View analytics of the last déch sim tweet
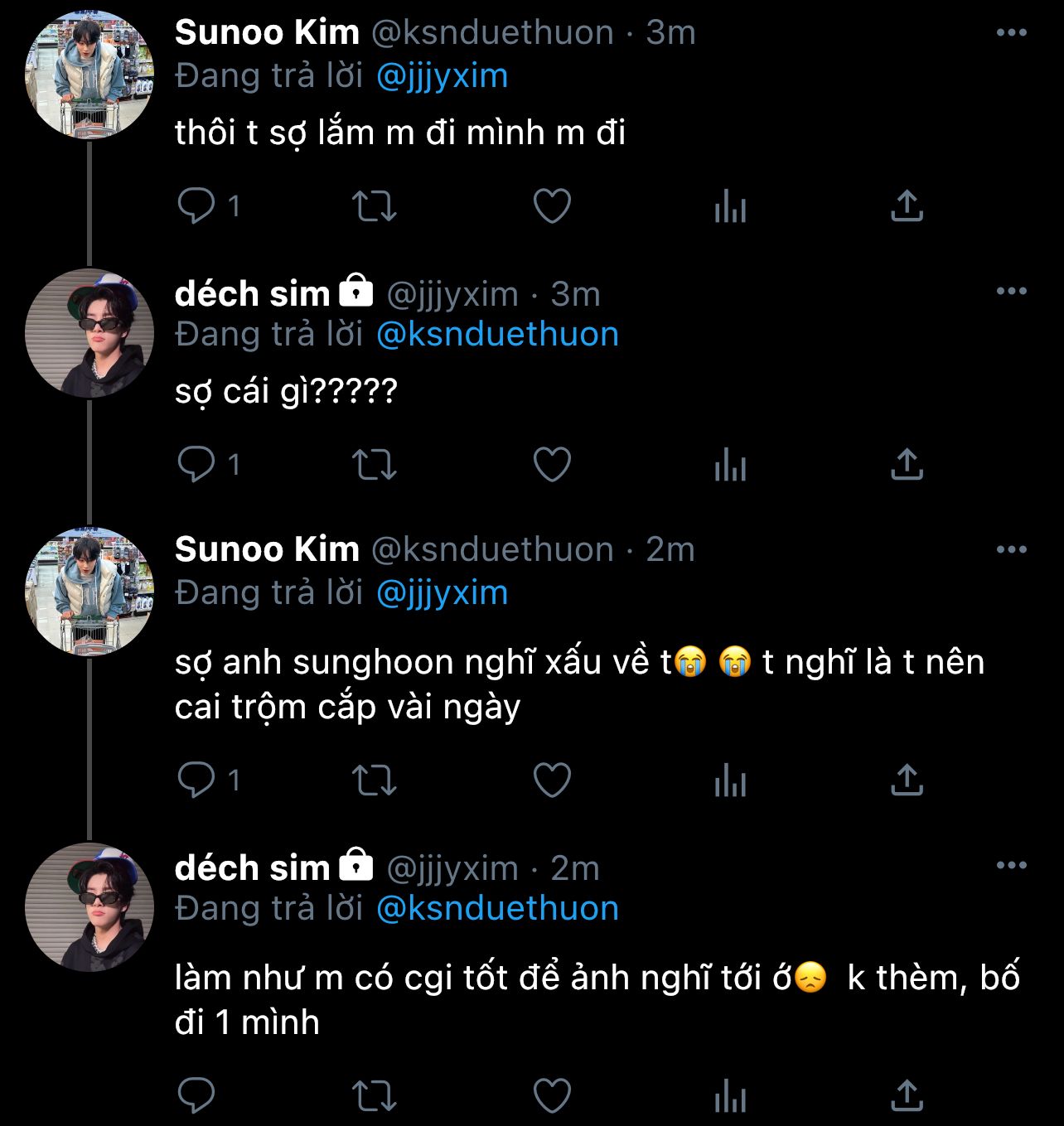Viewport: 1064px width, 1126px height. (x=730, y=1096)
